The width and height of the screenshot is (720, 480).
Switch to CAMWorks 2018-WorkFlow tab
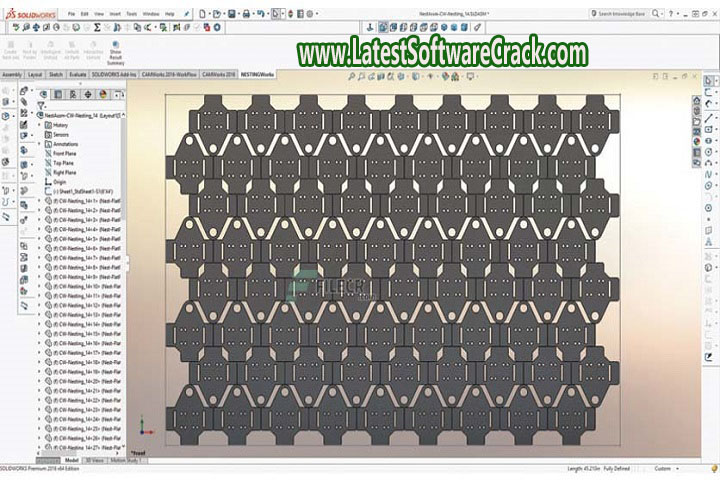pyautogui.click(x=169, y=74)
